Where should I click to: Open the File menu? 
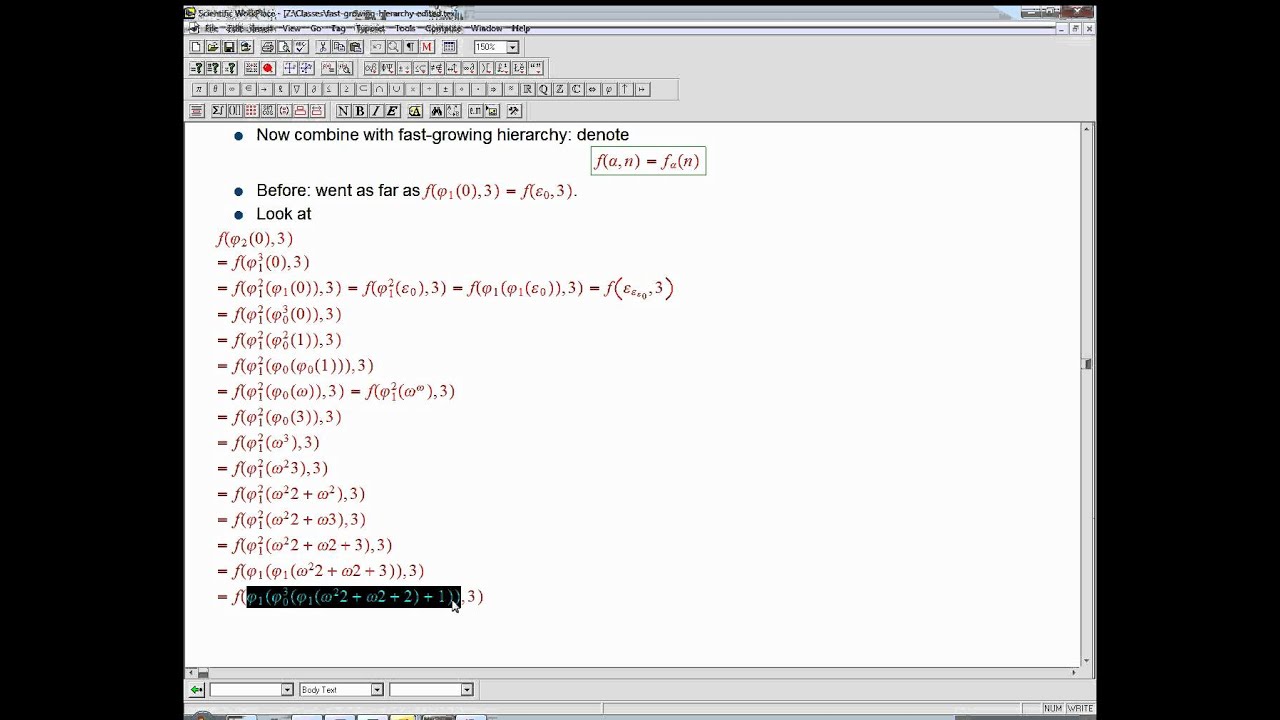(x=211, y=29)
